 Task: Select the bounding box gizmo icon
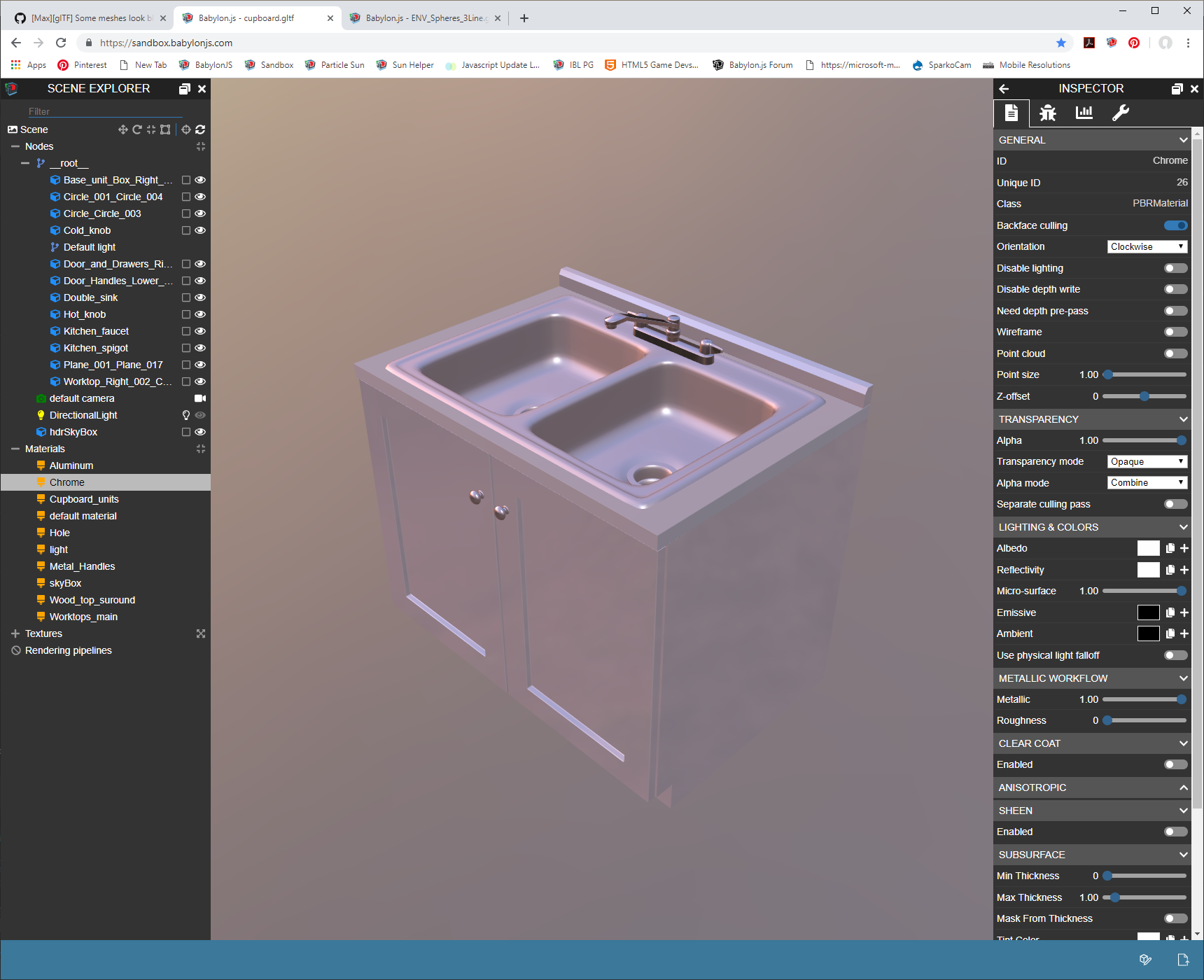(165, 129)
